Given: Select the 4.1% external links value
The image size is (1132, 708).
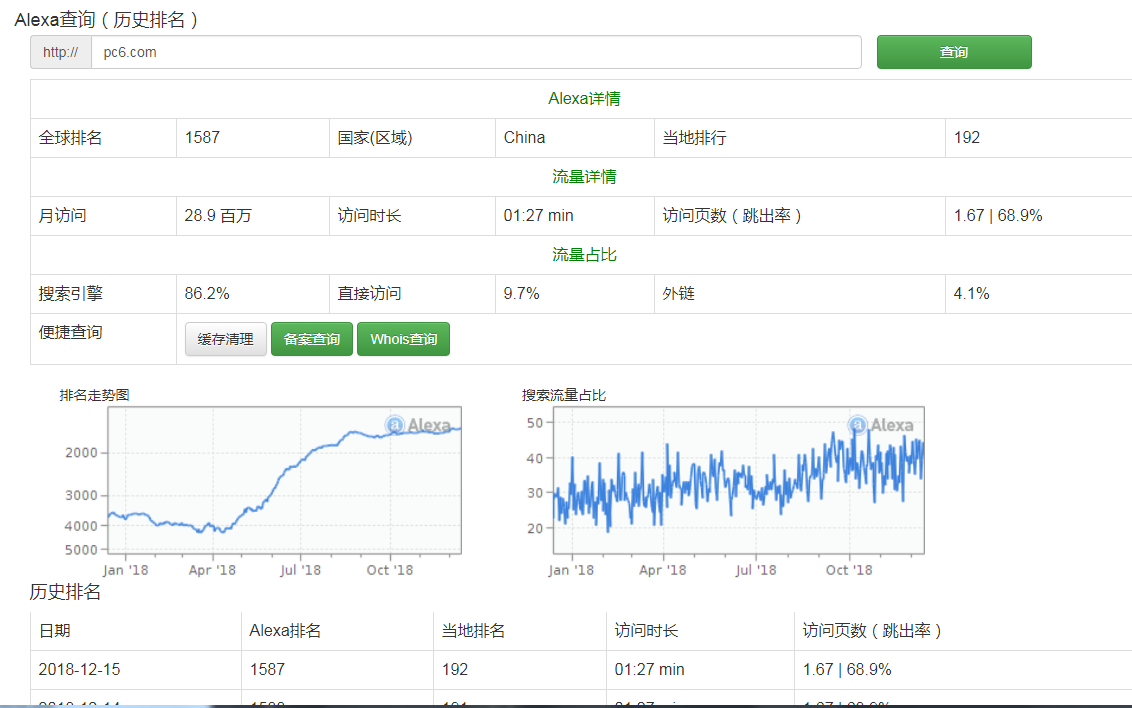Looking at the screenshot, I should (x=971, y=294).
